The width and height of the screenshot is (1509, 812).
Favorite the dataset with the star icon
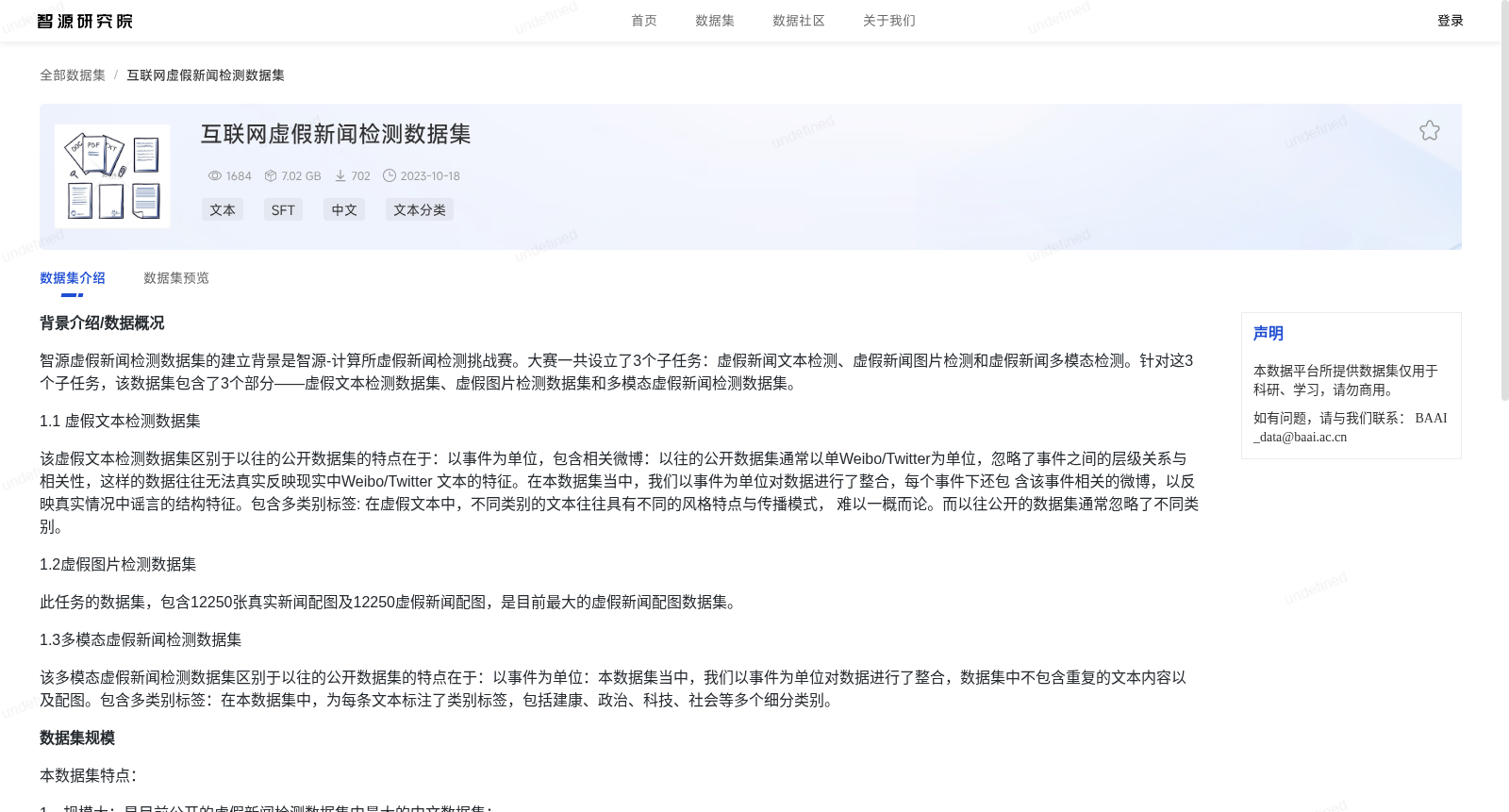pos(1430,131)
